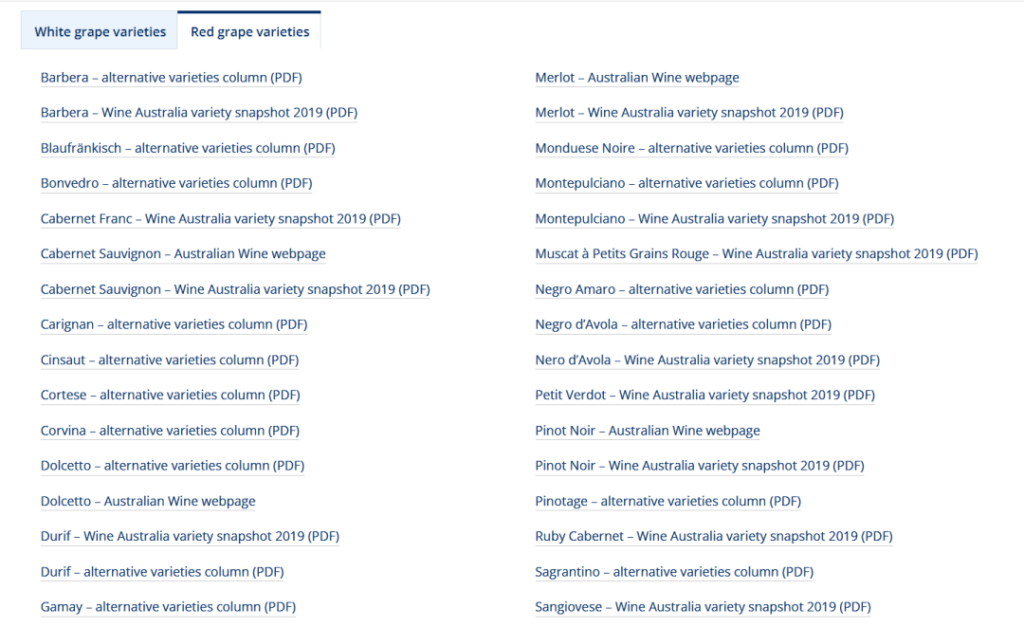Open Durif Wine Australia variety snapshot 2019
The height and width of the screenshot is (627, 1024).
coord(190,537)
